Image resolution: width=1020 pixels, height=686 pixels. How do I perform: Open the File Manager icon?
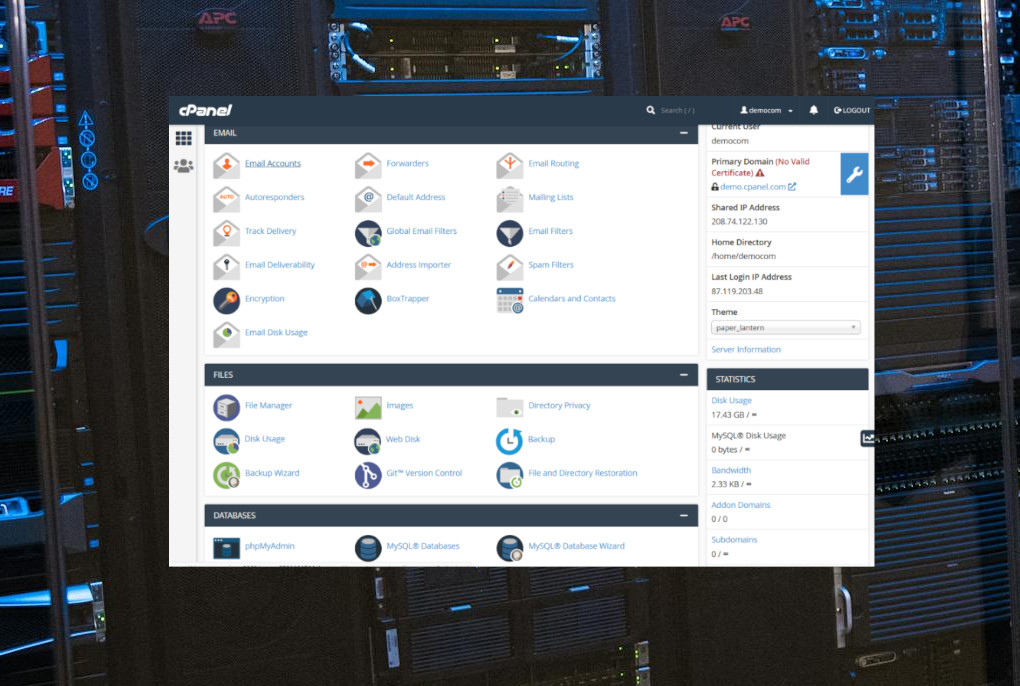[226, 407]
